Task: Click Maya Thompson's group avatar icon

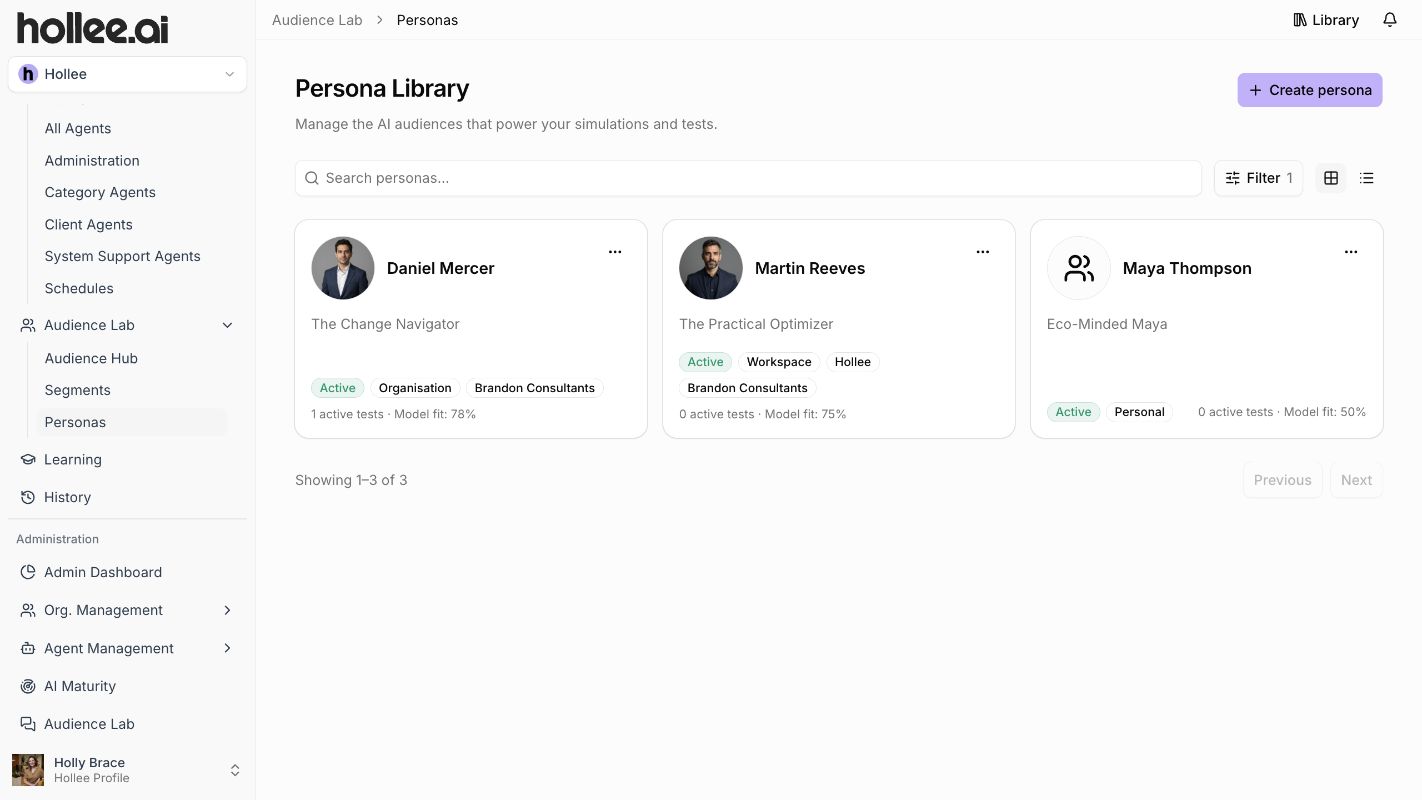Action: point(1079,268)
